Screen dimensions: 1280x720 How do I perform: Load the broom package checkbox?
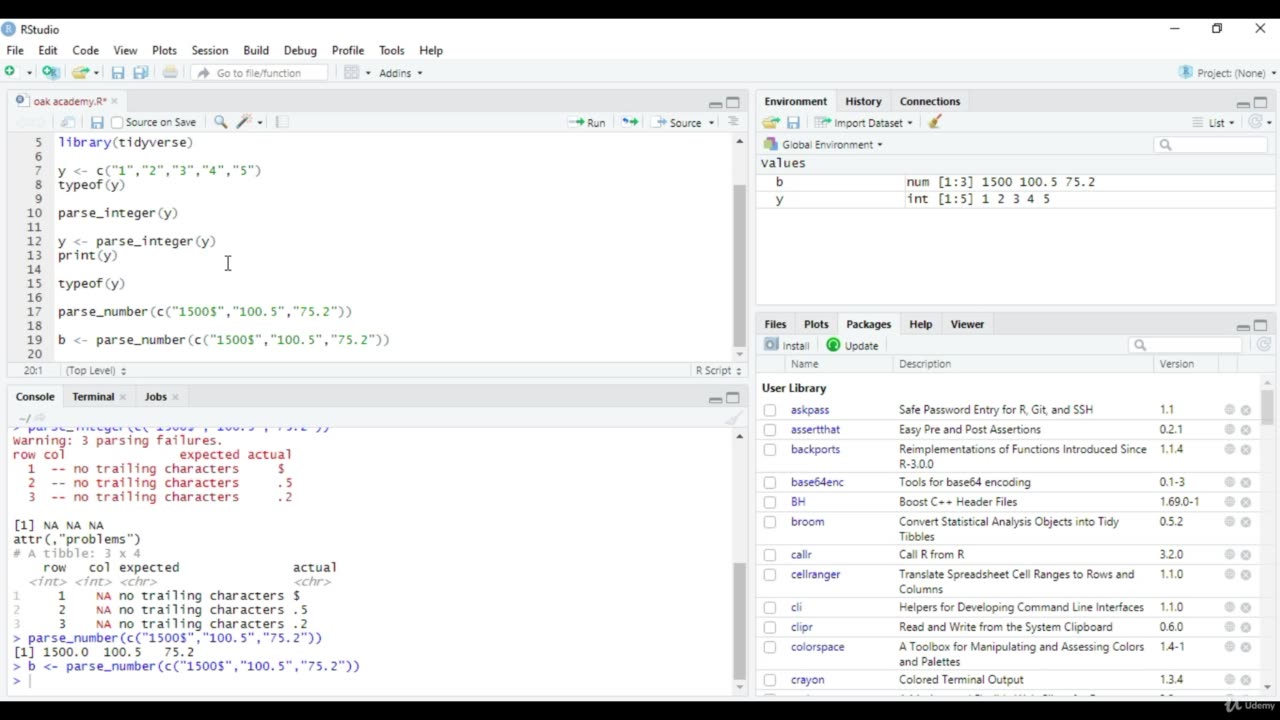[770, 522]
